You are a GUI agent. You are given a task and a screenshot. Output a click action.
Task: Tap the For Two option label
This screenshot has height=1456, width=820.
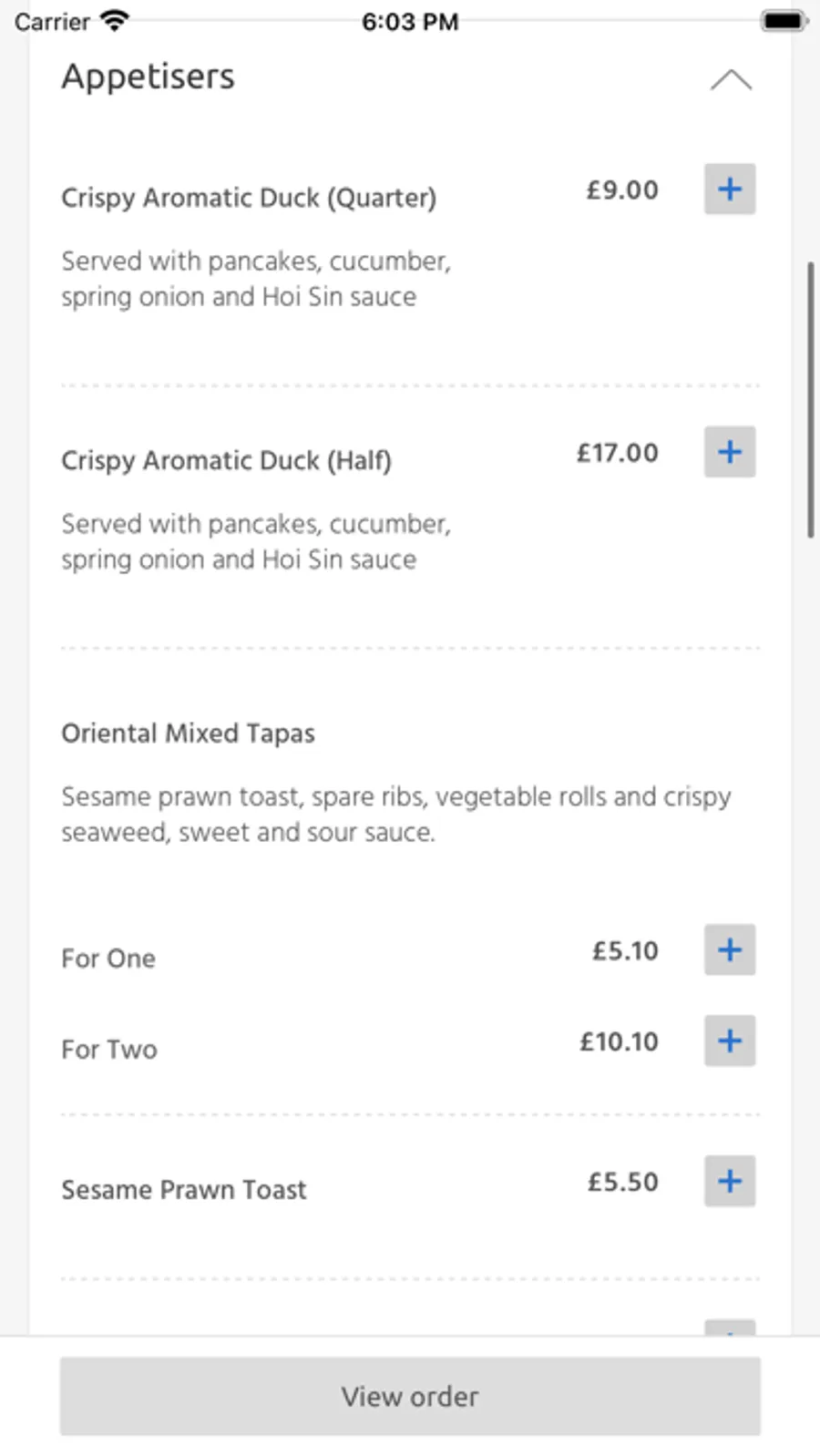point(109,1050)
